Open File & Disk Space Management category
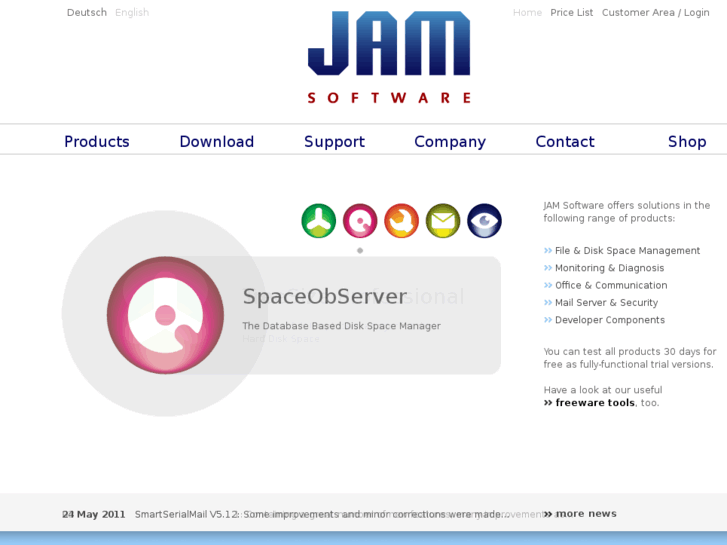The image size is (727, 545). (x=627, y=250)
